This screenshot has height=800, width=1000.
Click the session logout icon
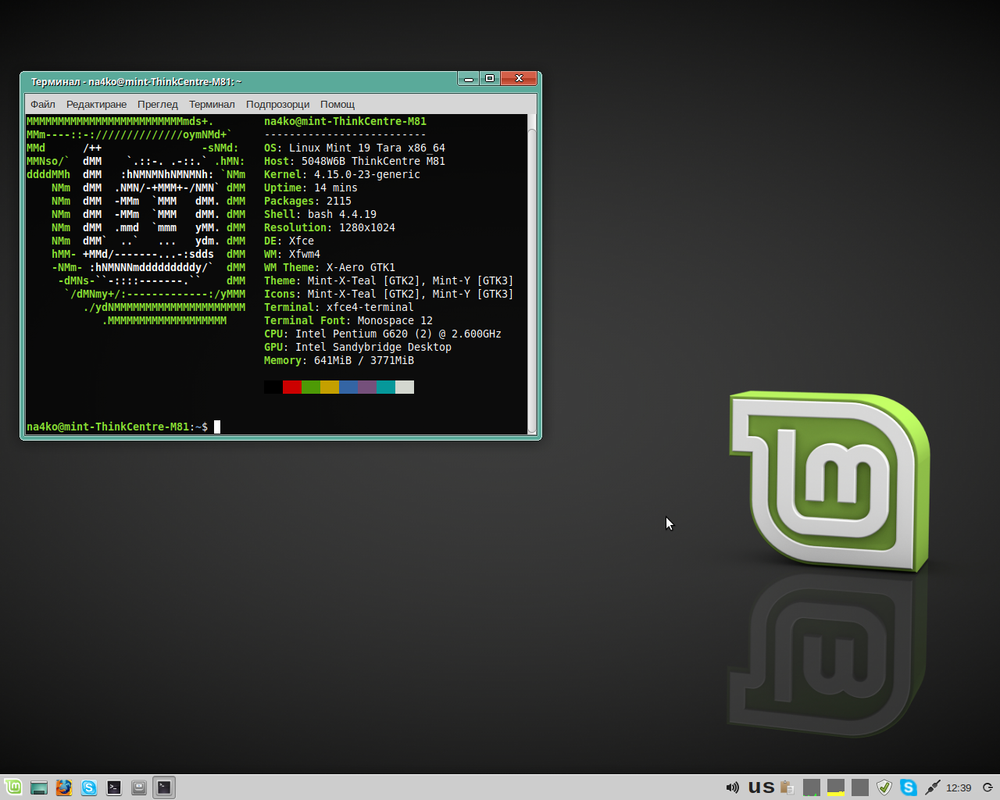987,788
